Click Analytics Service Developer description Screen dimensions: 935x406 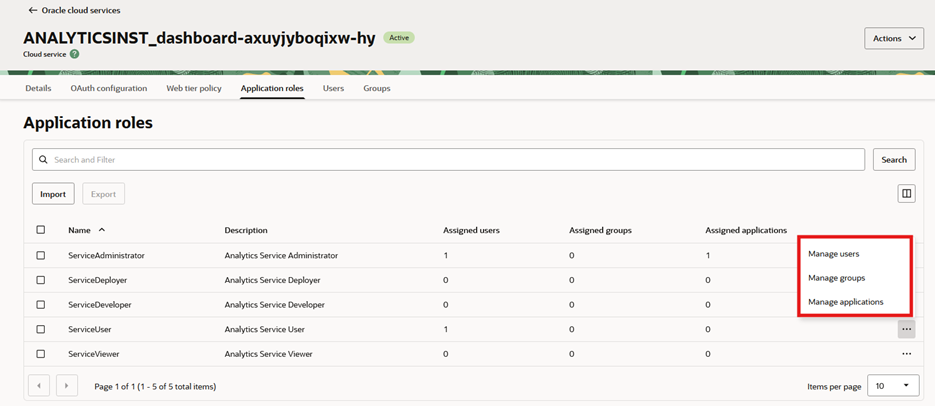tap(274, 305)
